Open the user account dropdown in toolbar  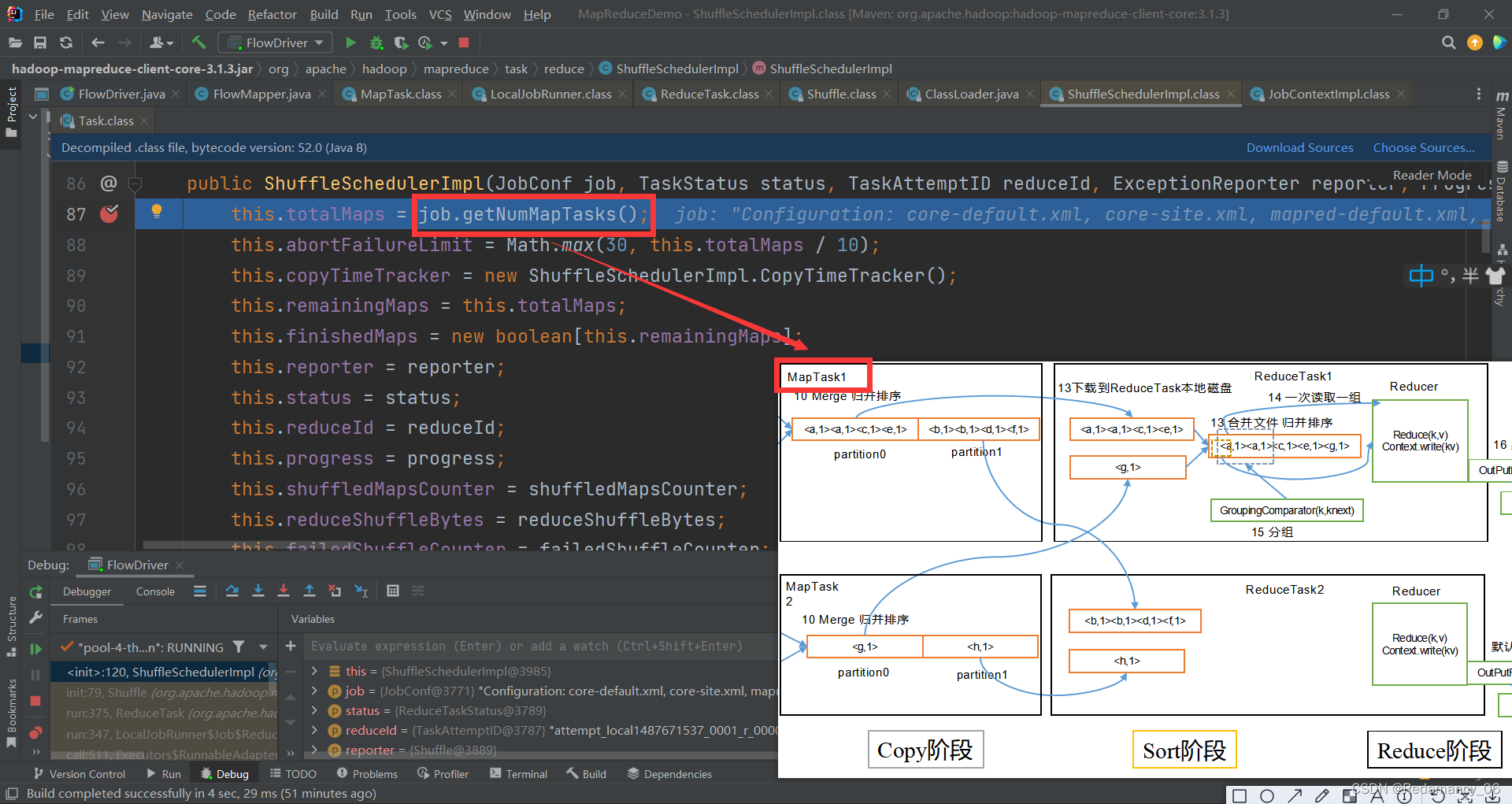pyautogui.click(x=161, y=43)
